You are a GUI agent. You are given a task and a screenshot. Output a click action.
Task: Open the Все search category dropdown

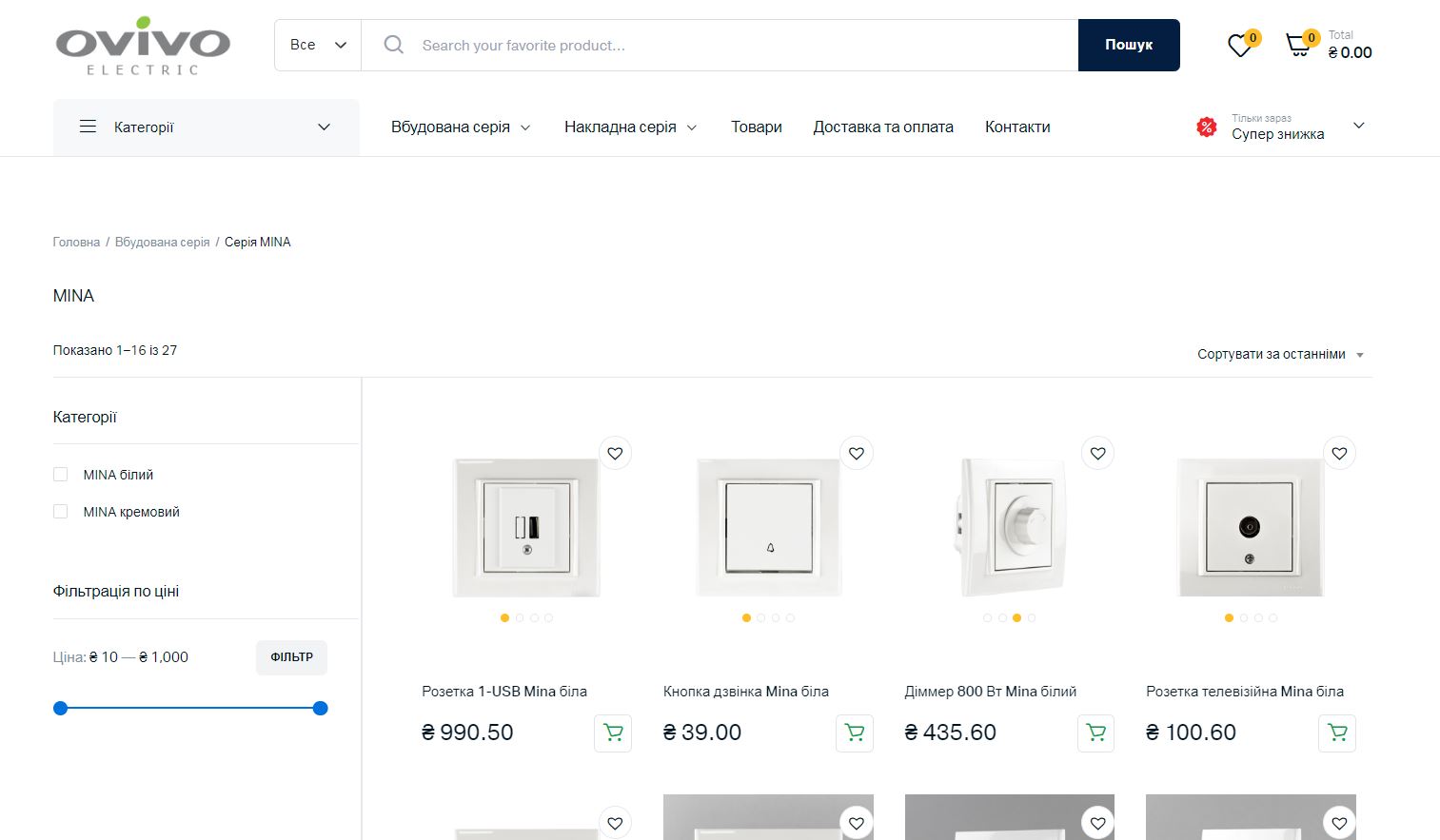(318, 45)
